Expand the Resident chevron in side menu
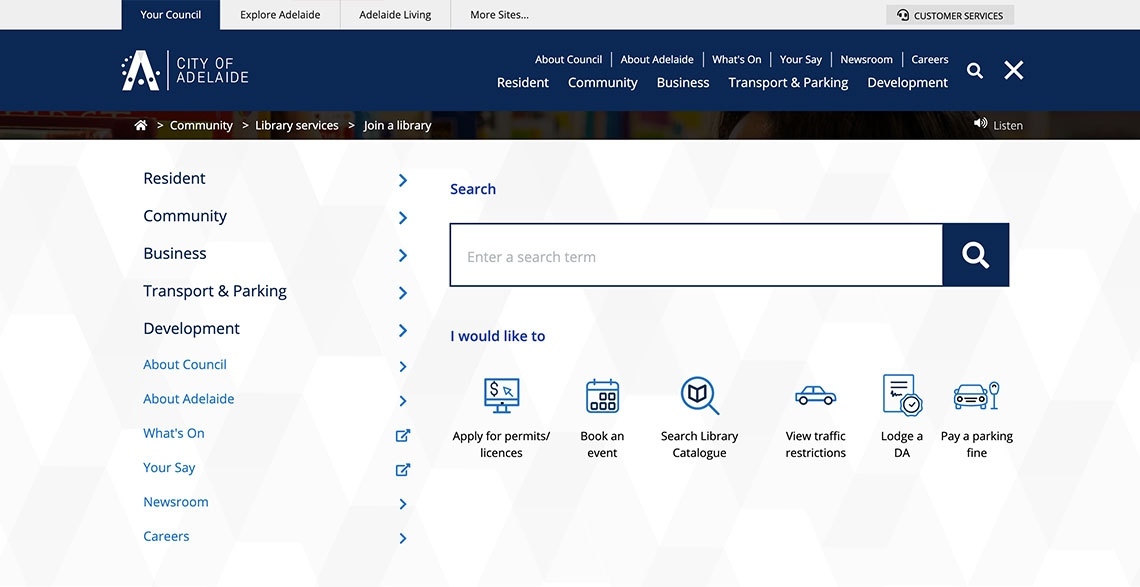The width and height of the screenshot is (1140, 587). 403,180
